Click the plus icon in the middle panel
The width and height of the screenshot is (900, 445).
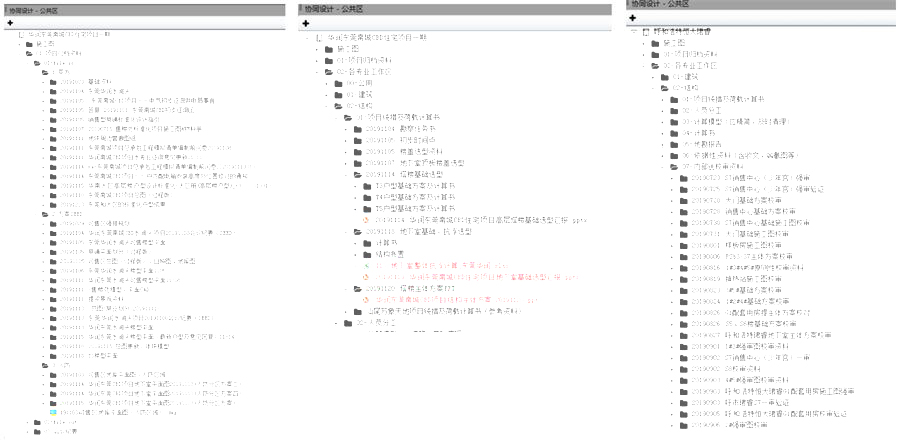point(305,22)
